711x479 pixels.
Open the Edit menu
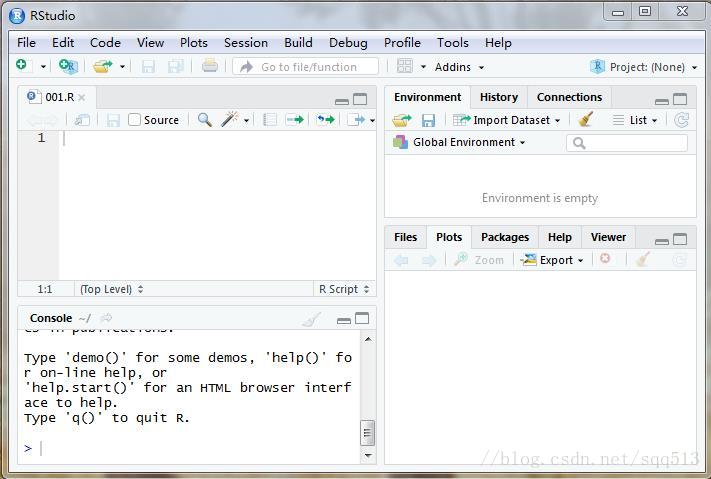pos(63,43)
